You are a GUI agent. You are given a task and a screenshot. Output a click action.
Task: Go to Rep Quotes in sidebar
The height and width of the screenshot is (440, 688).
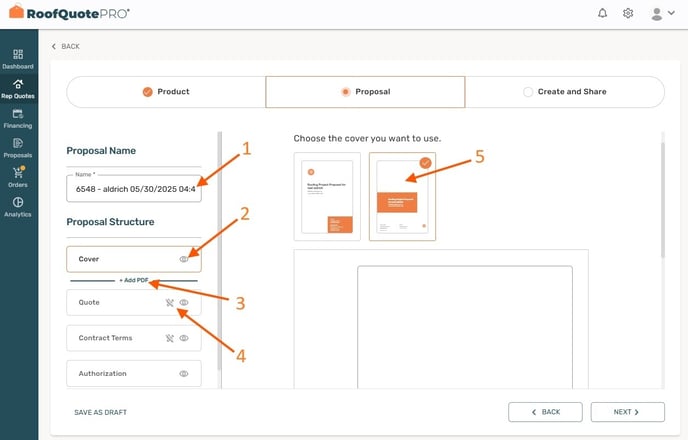[x=18, y=89]
